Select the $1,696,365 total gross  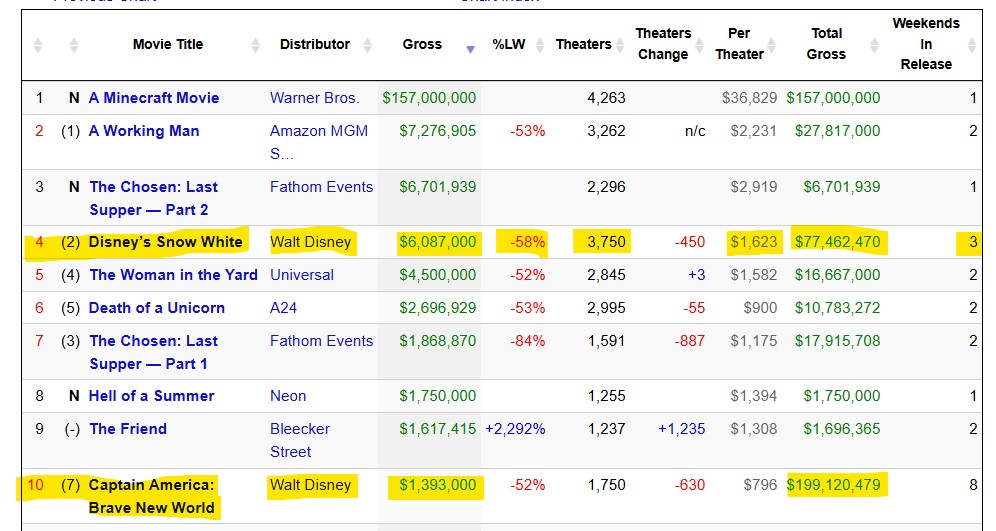point(842,429)
